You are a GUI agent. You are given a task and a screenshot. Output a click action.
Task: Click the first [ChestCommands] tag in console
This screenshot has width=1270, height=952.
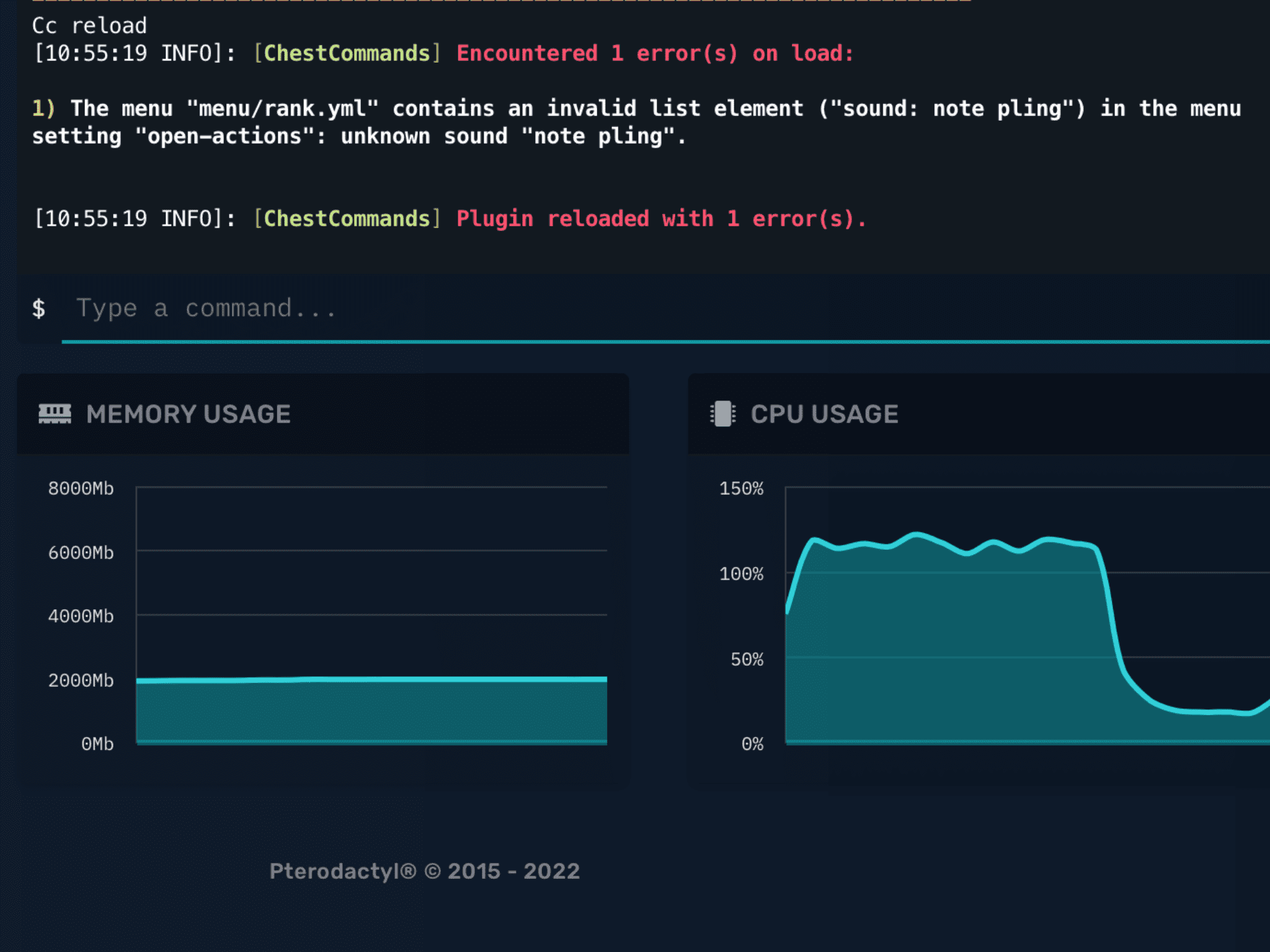click(347, 54)
